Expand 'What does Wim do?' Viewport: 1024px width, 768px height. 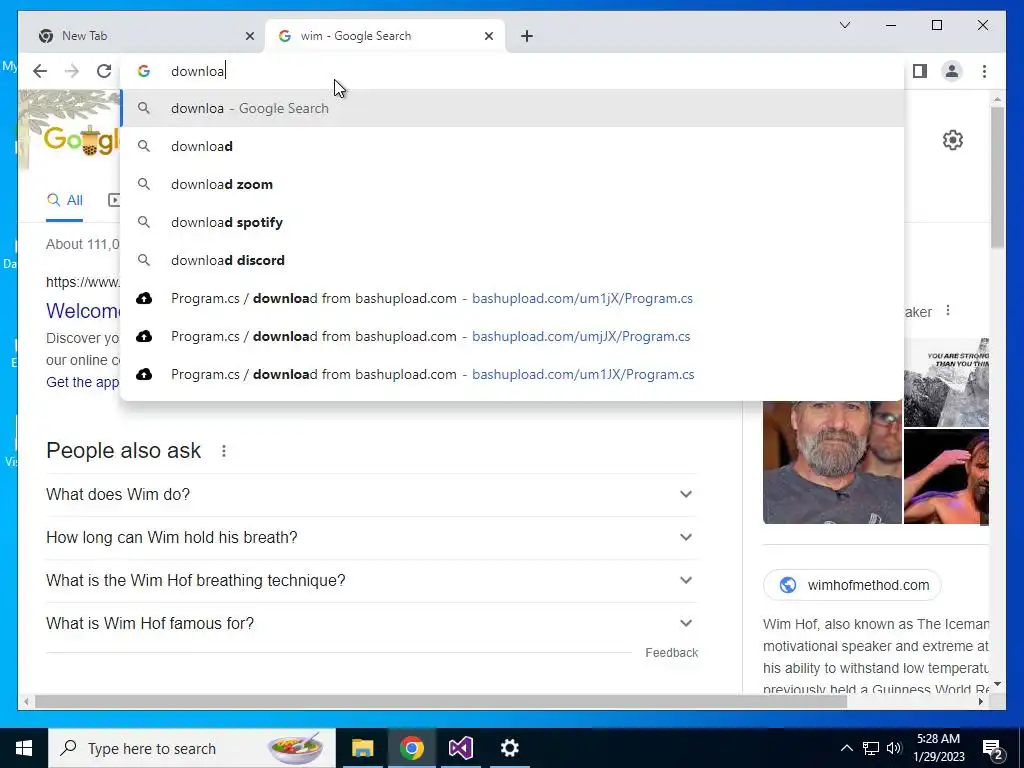pos(372,494)
